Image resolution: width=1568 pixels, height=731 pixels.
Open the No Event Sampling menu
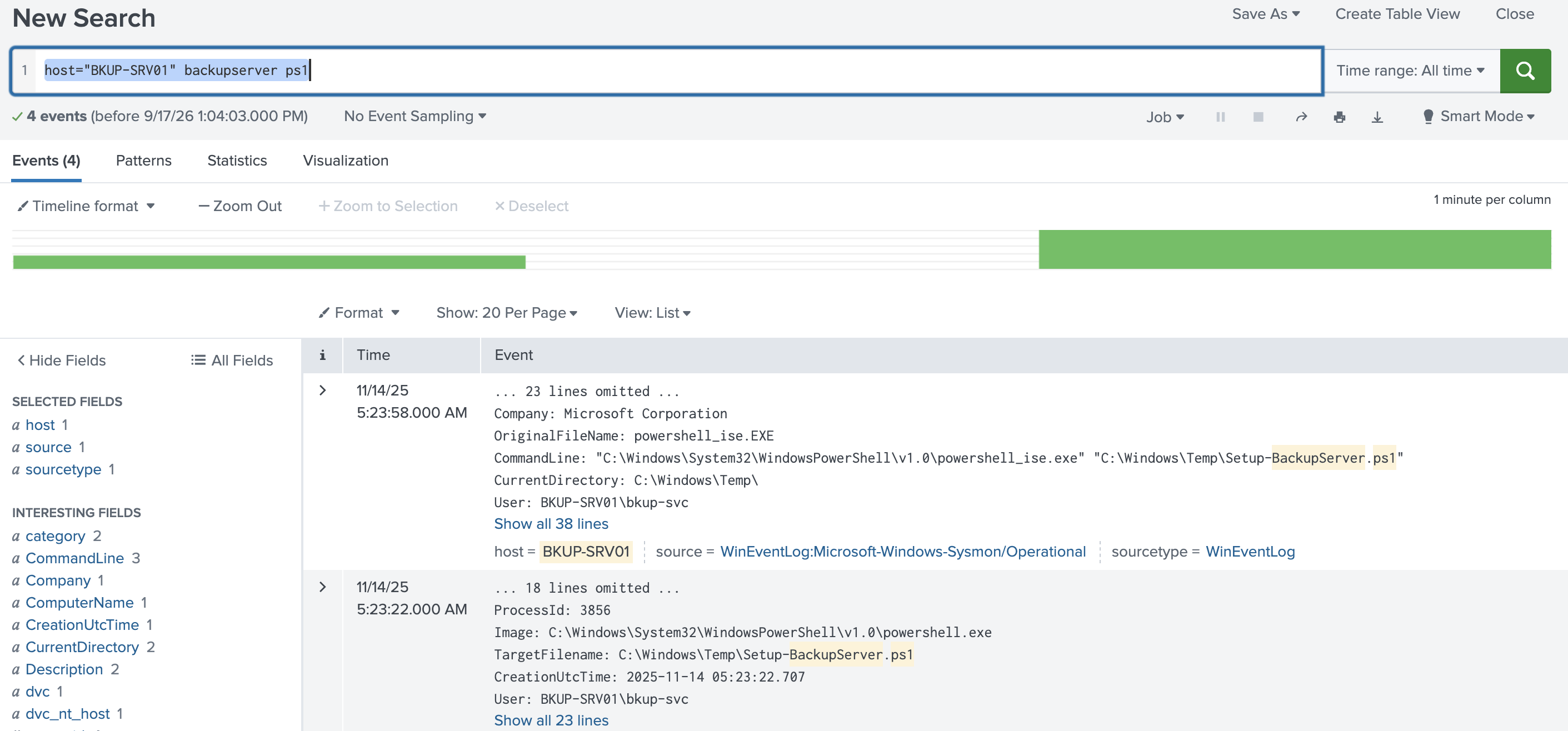click(x=415, y=116)
